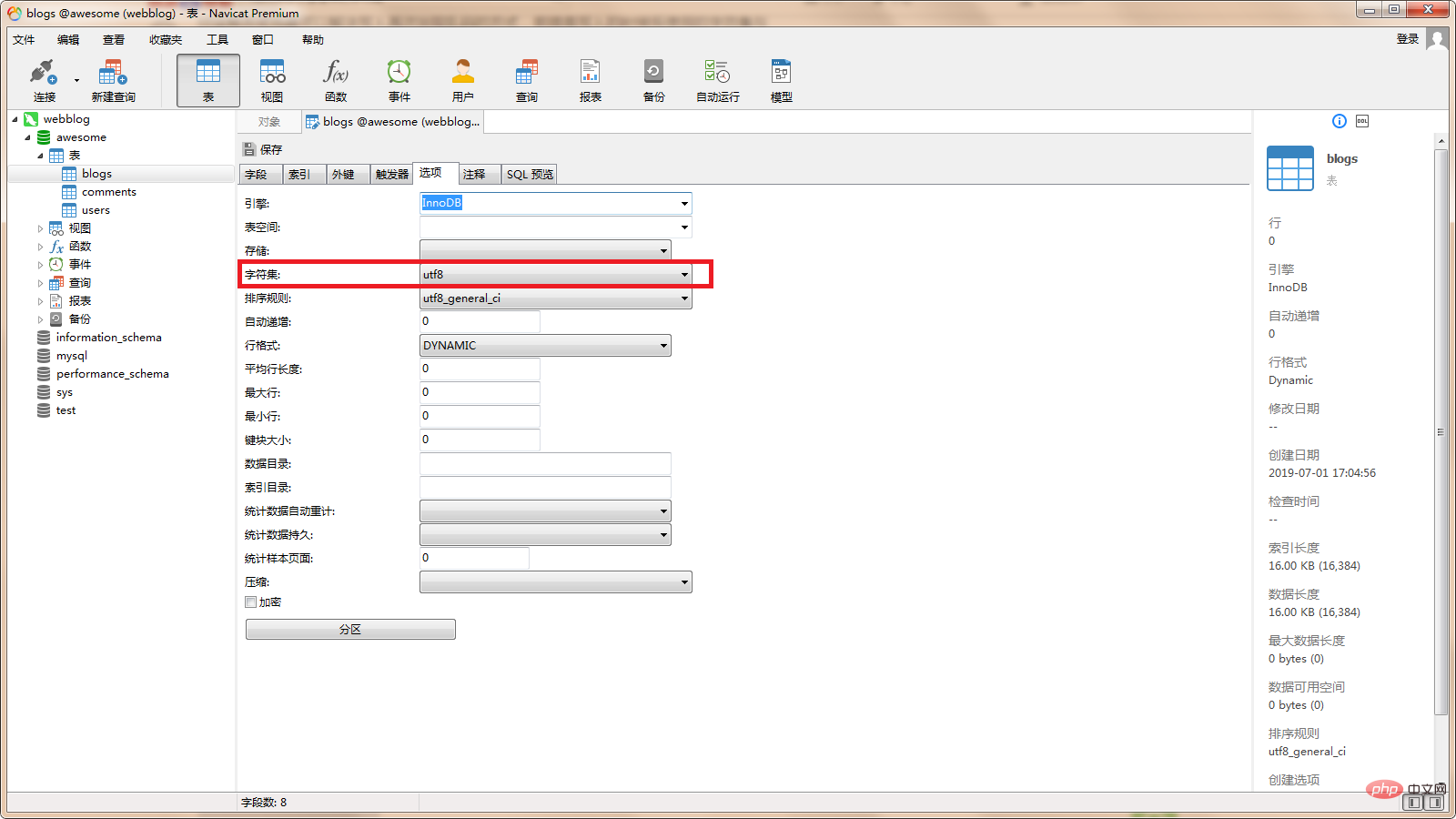1456x819 pixels.
Task: Click the data directory (数据目录) input field
Action: click(x=545, y=463)
